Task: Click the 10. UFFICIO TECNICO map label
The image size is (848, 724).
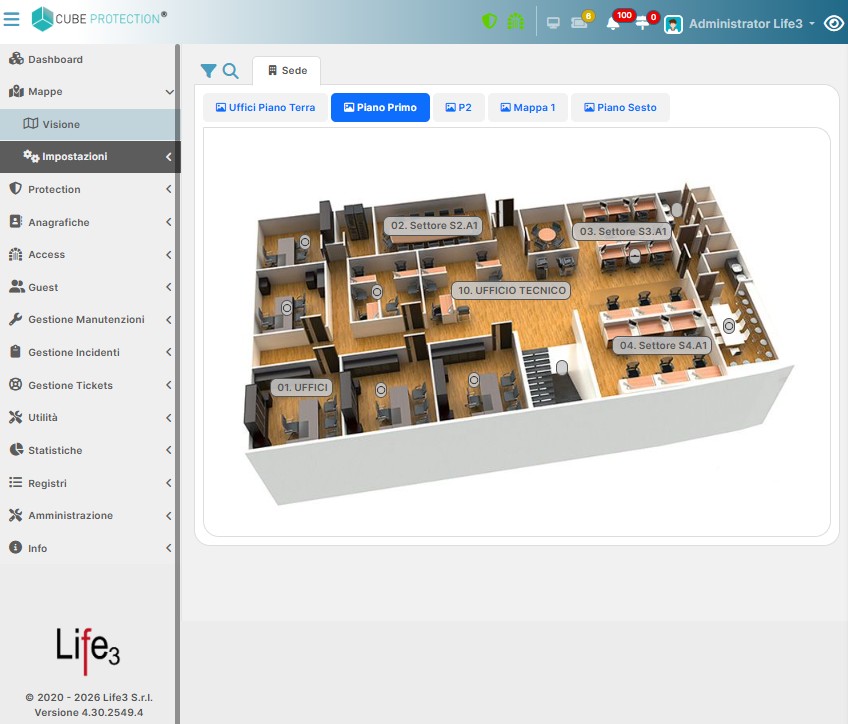Action: [x=512, y=290]
